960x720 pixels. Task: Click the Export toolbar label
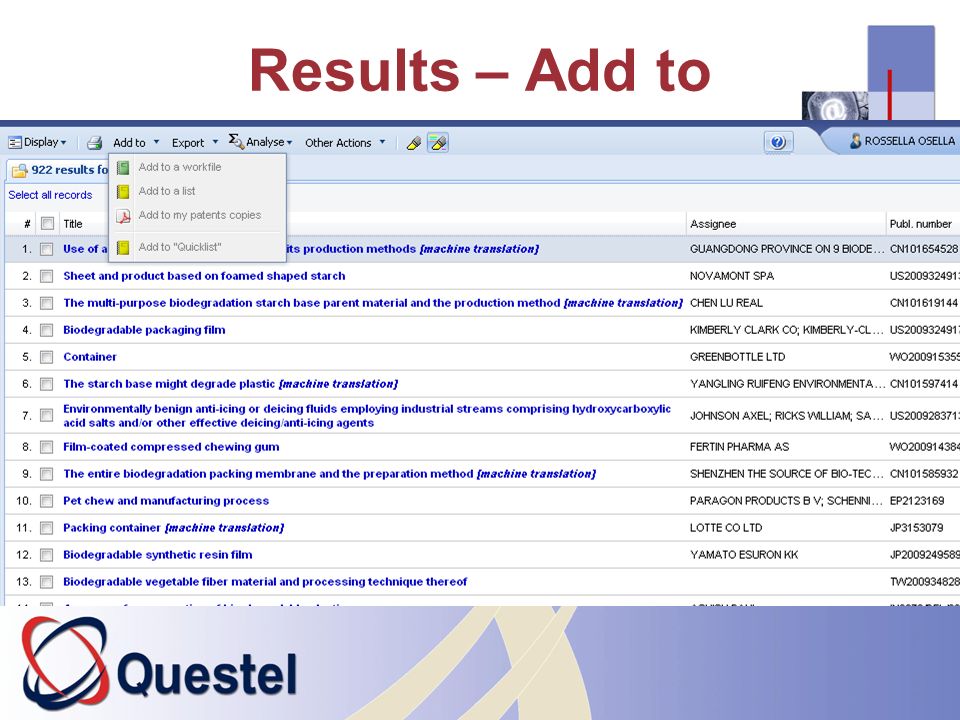188,143
